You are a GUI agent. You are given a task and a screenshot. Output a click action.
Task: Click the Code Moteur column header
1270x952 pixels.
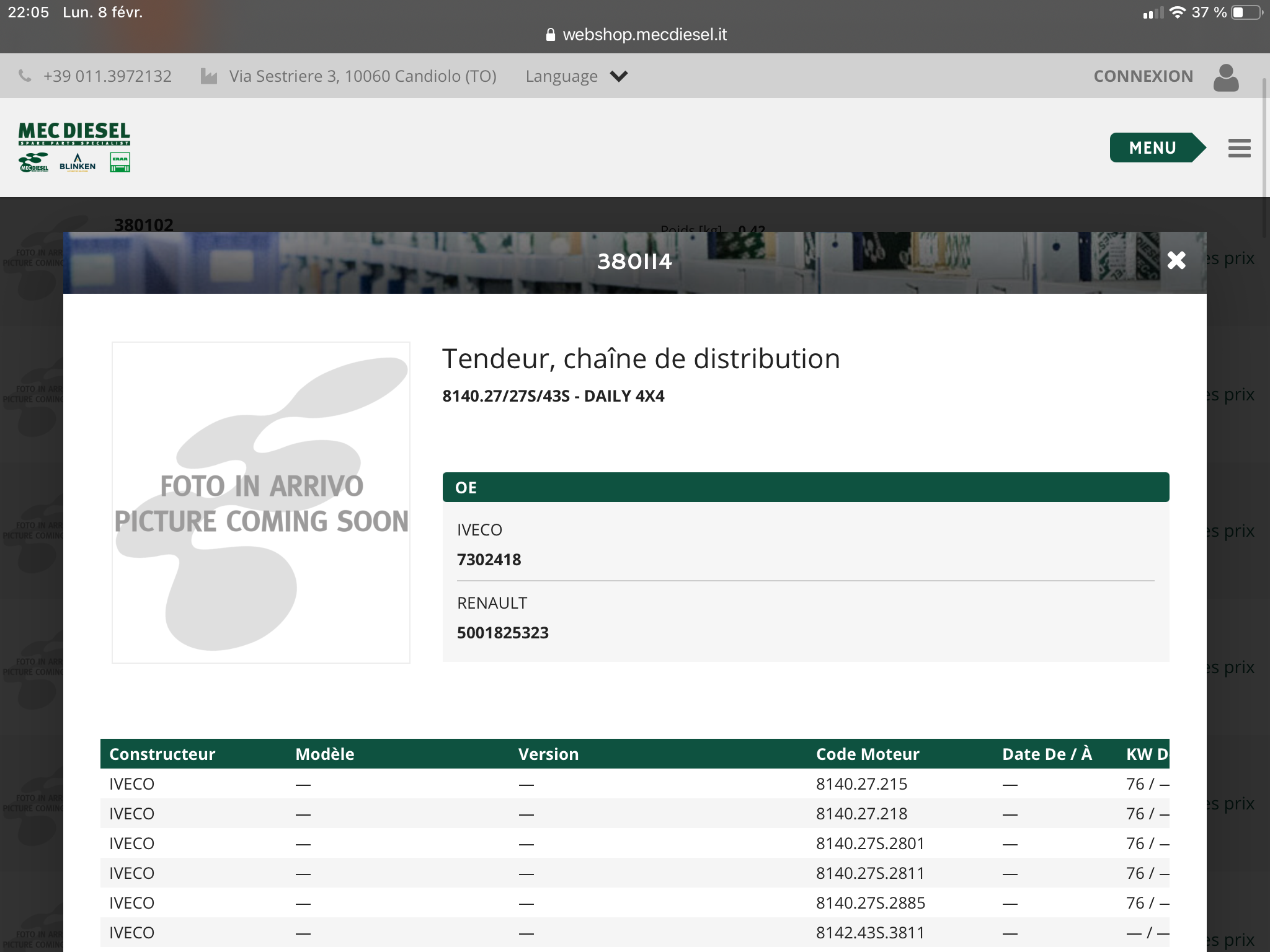867,754
